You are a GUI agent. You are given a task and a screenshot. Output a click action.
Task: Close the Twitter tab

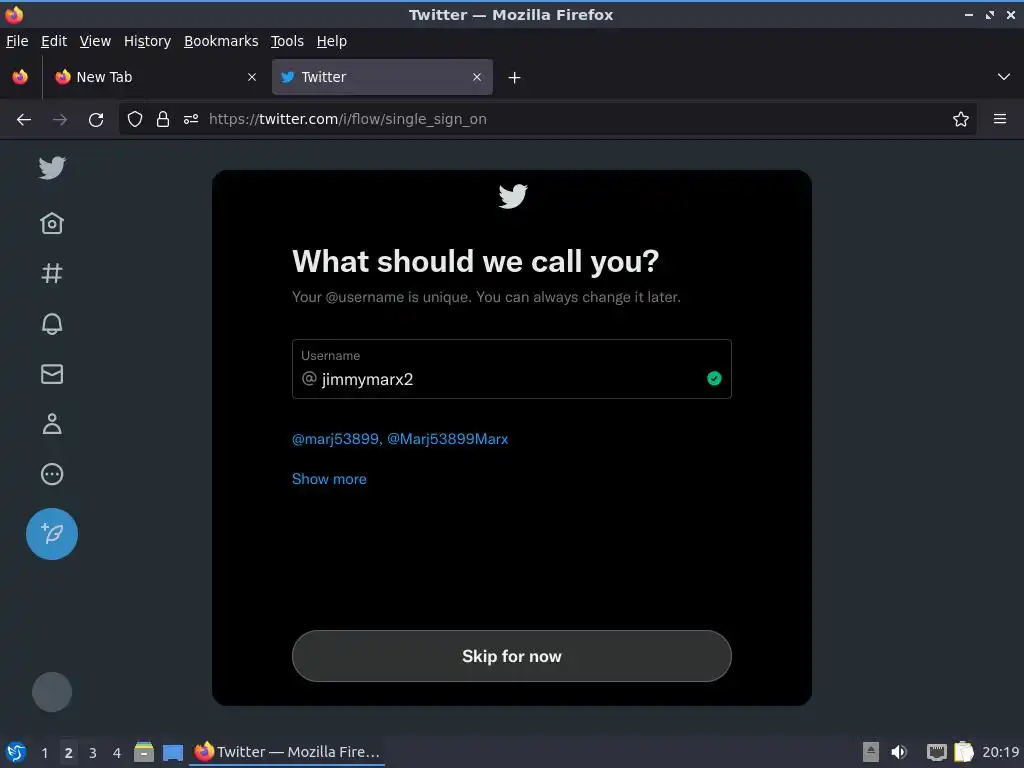(x=477, y=77)
